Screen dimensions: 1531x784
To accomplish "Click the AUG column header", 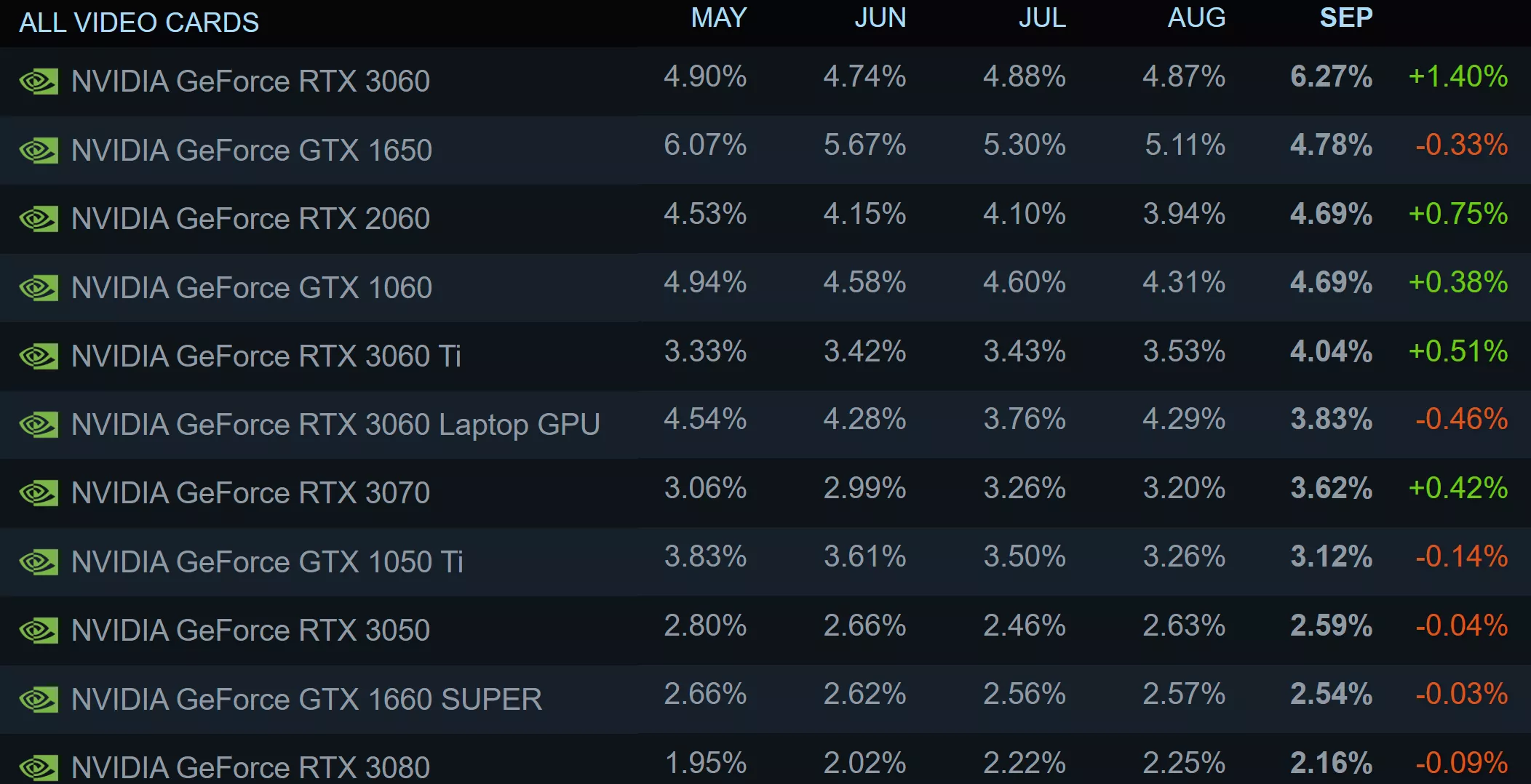I will [x=1196, y=17].
